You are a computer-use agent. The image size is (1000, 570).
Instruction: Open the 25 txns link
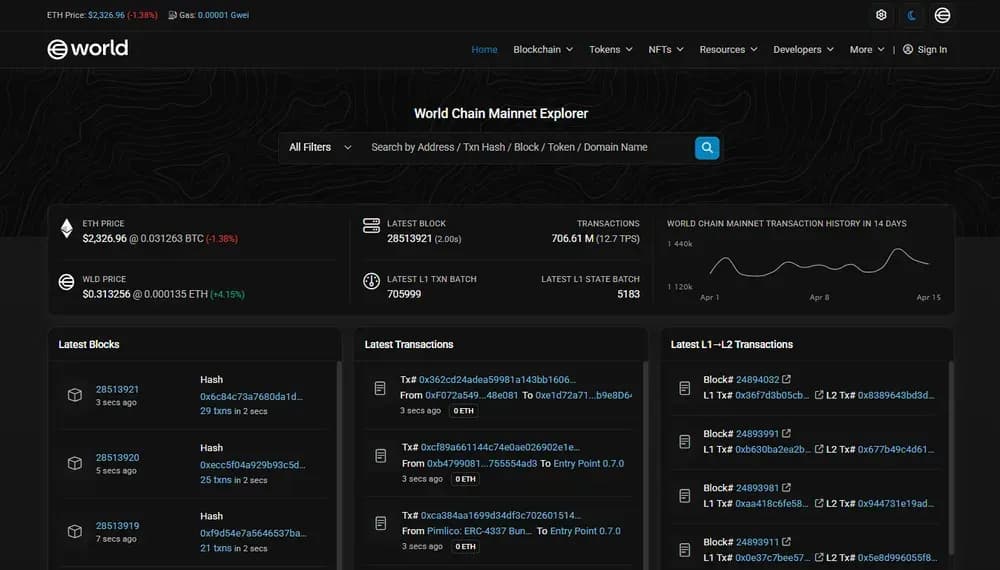click(216, 480)
